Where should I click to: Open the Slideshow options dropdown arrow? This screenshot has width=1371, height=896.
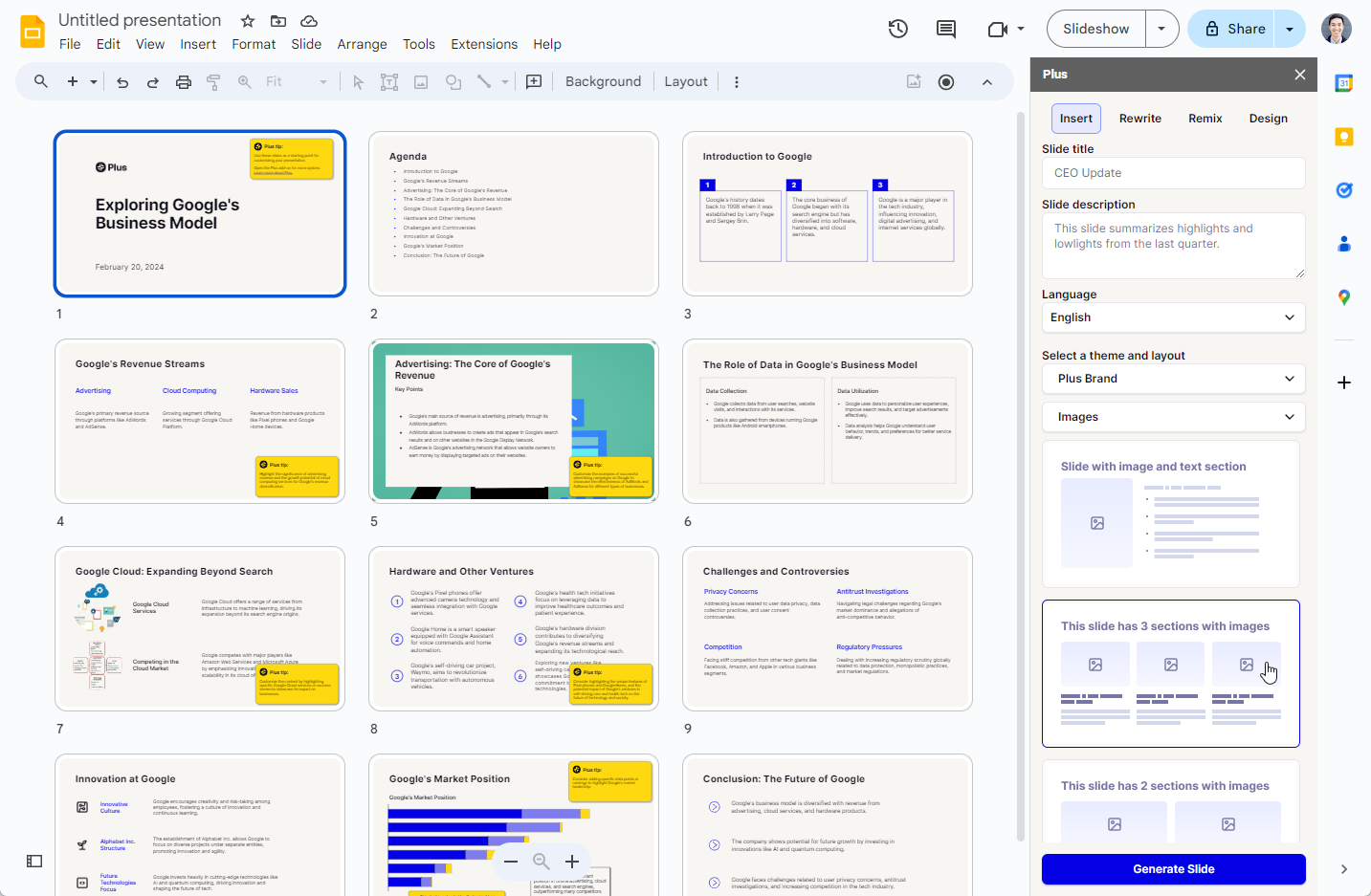[x=1161, y=29]
